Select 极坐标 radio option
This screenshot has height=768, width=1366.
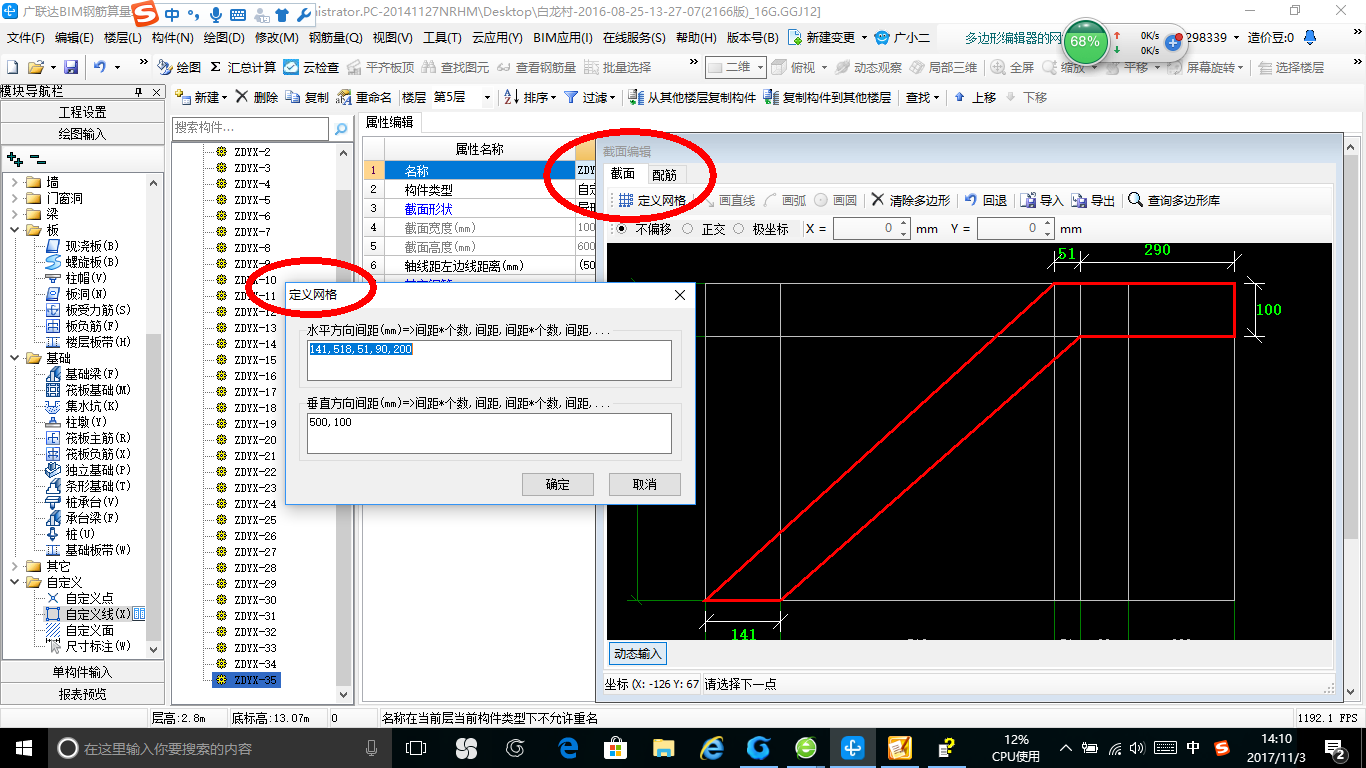click(739, 228)
